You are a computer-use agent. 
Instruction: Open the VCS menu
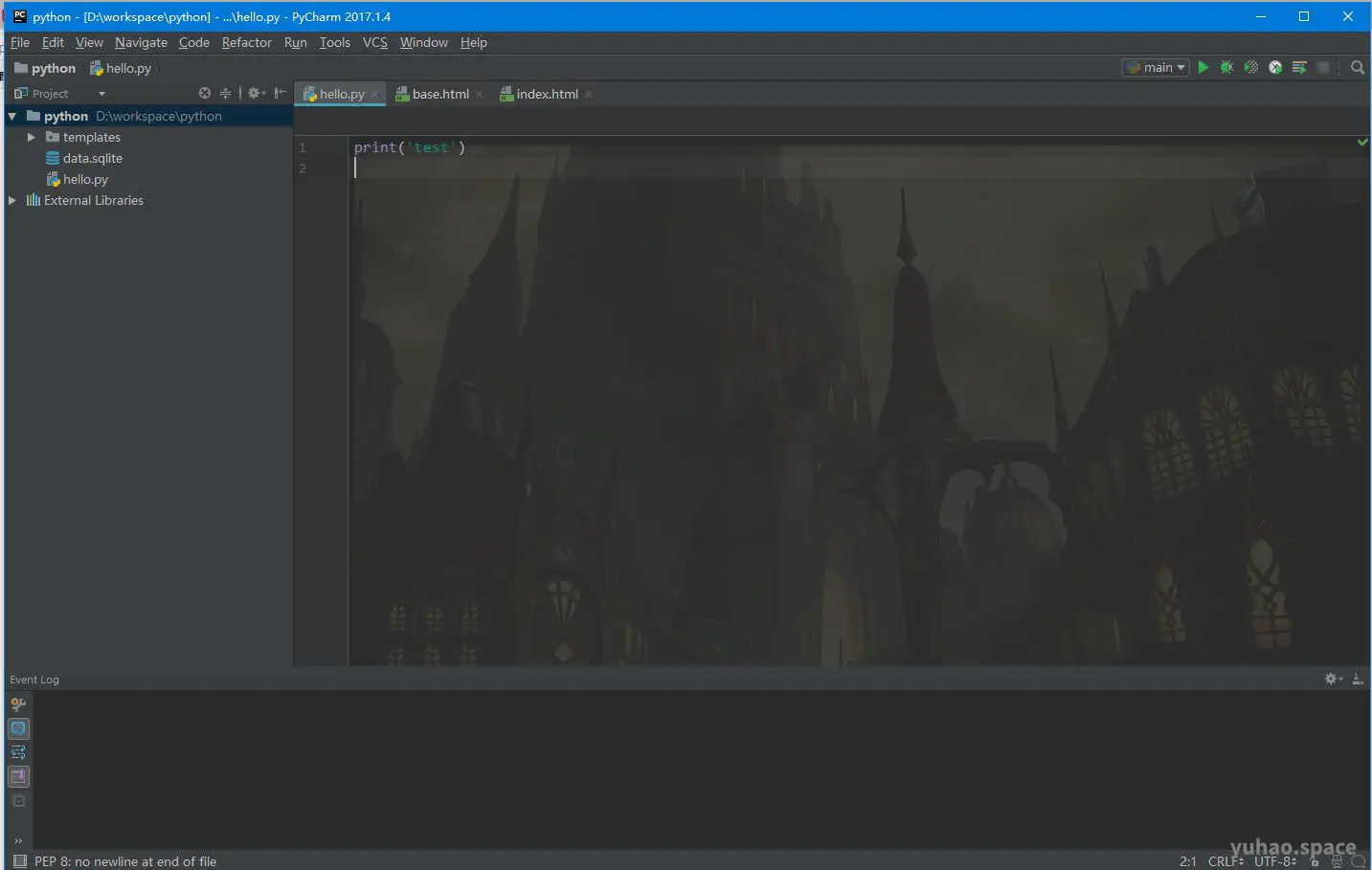[374, 42]
